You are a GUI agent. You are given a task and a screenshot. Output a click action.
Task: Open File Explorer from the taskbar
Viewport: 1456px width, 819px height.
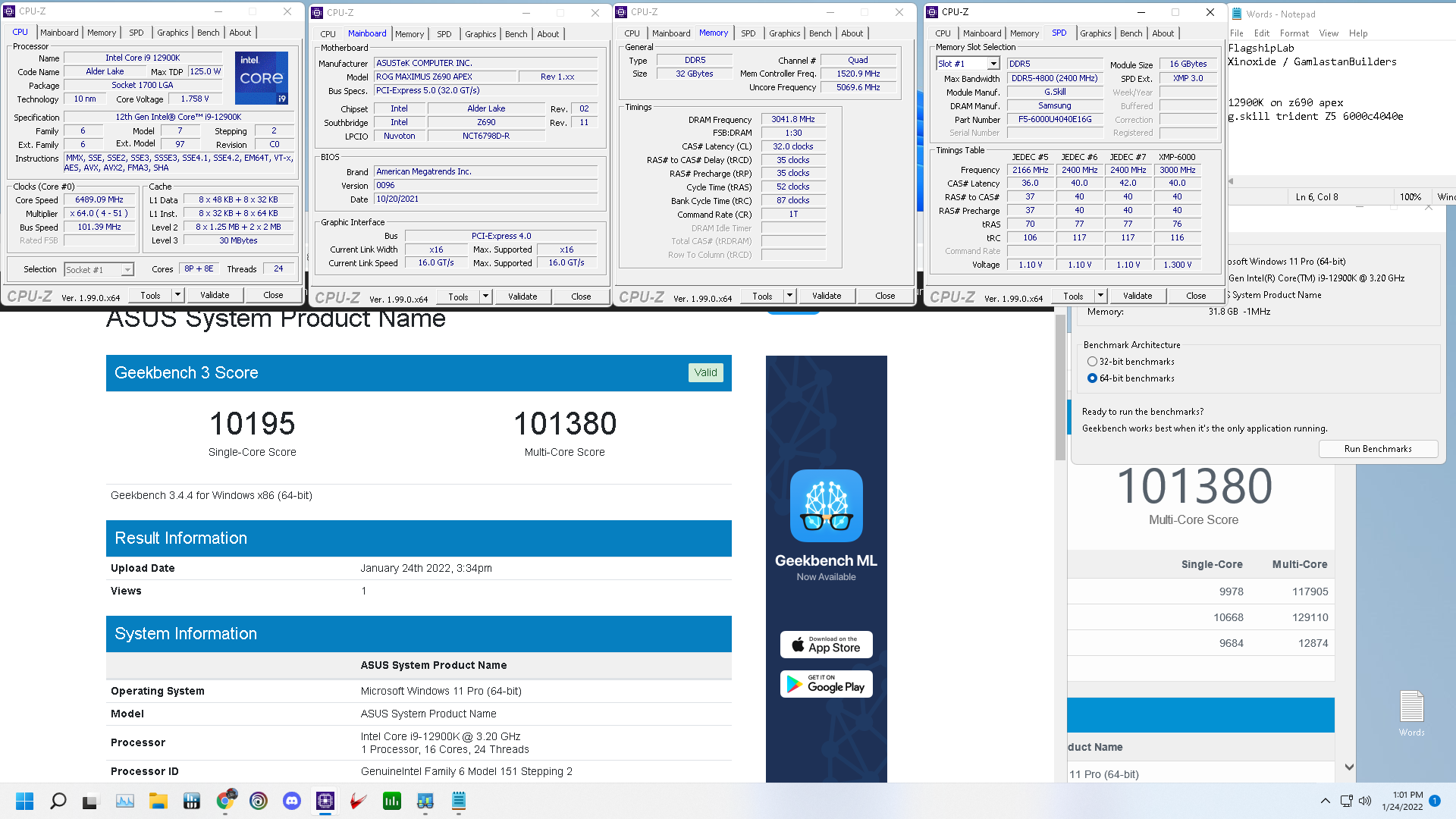(158, 801)
